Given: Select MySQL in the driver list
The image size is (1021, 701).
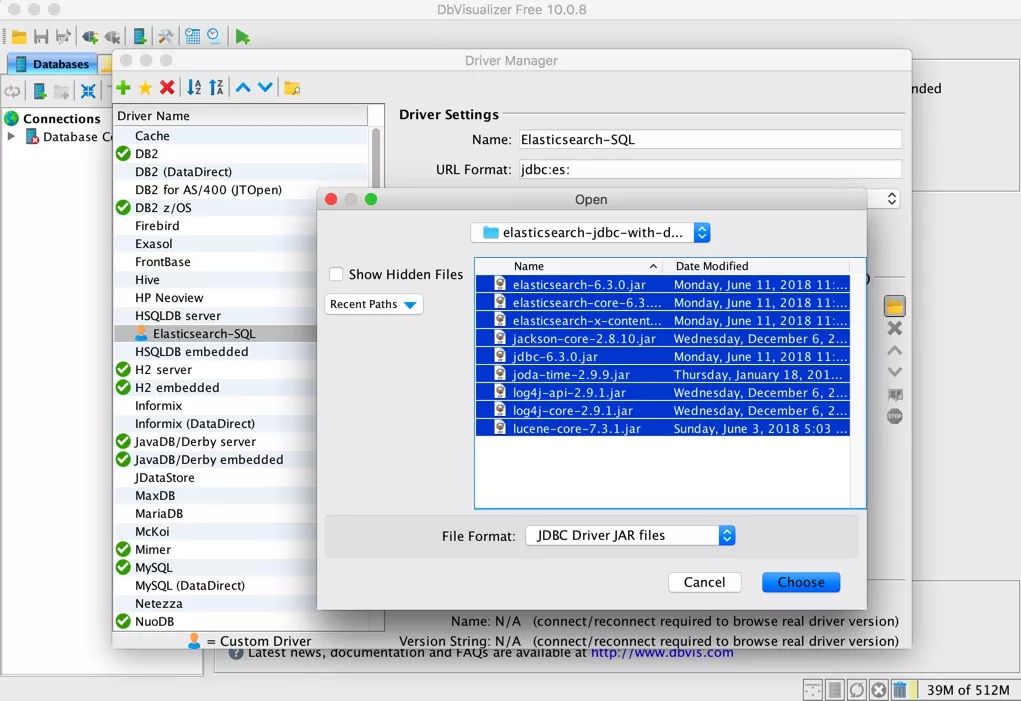Looking at the screenshot, I should pyautogui.click(x=153, y=567).
